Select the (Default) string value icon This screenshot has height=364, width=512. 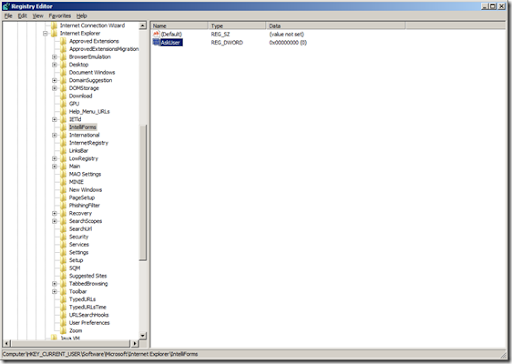coord(156,34)
